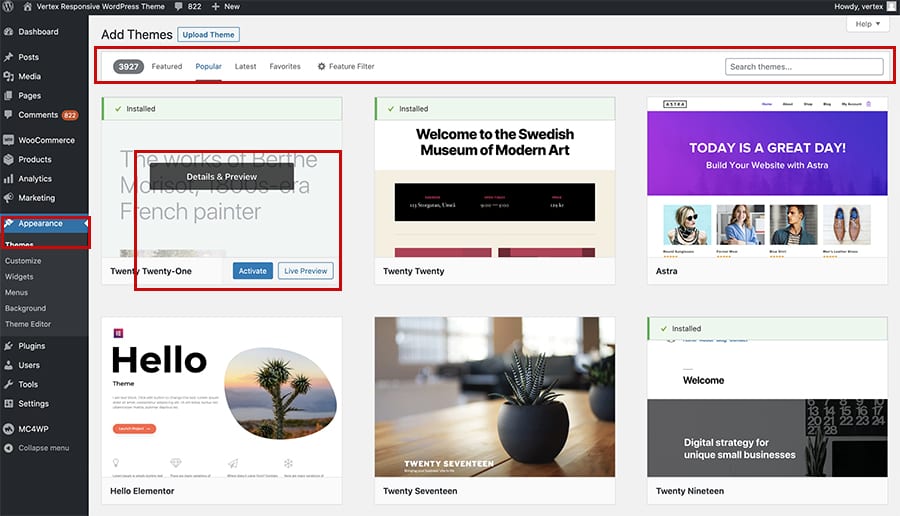Click the WooCommerce icon

click(9, 140)
